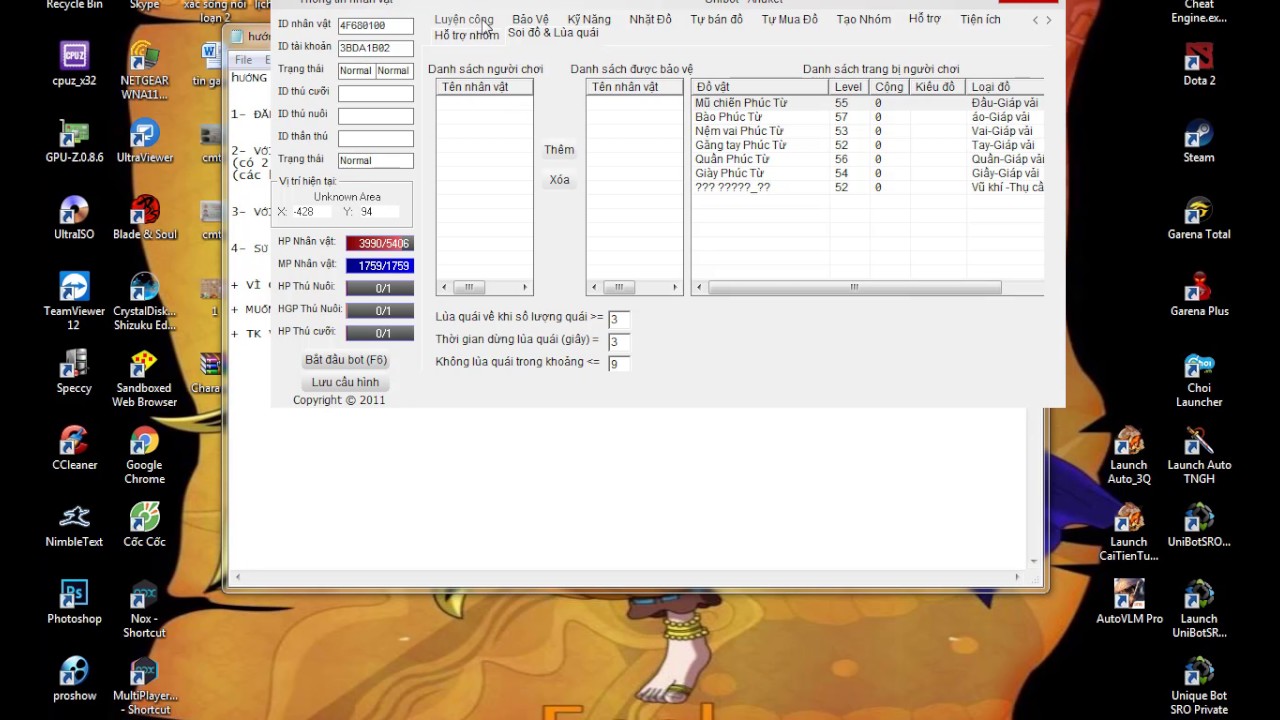The width and height of the screenshot is (1280, 720).
Task: Focus the Thời gian dừng lùa quái field
Action: (x=619, y=341)
